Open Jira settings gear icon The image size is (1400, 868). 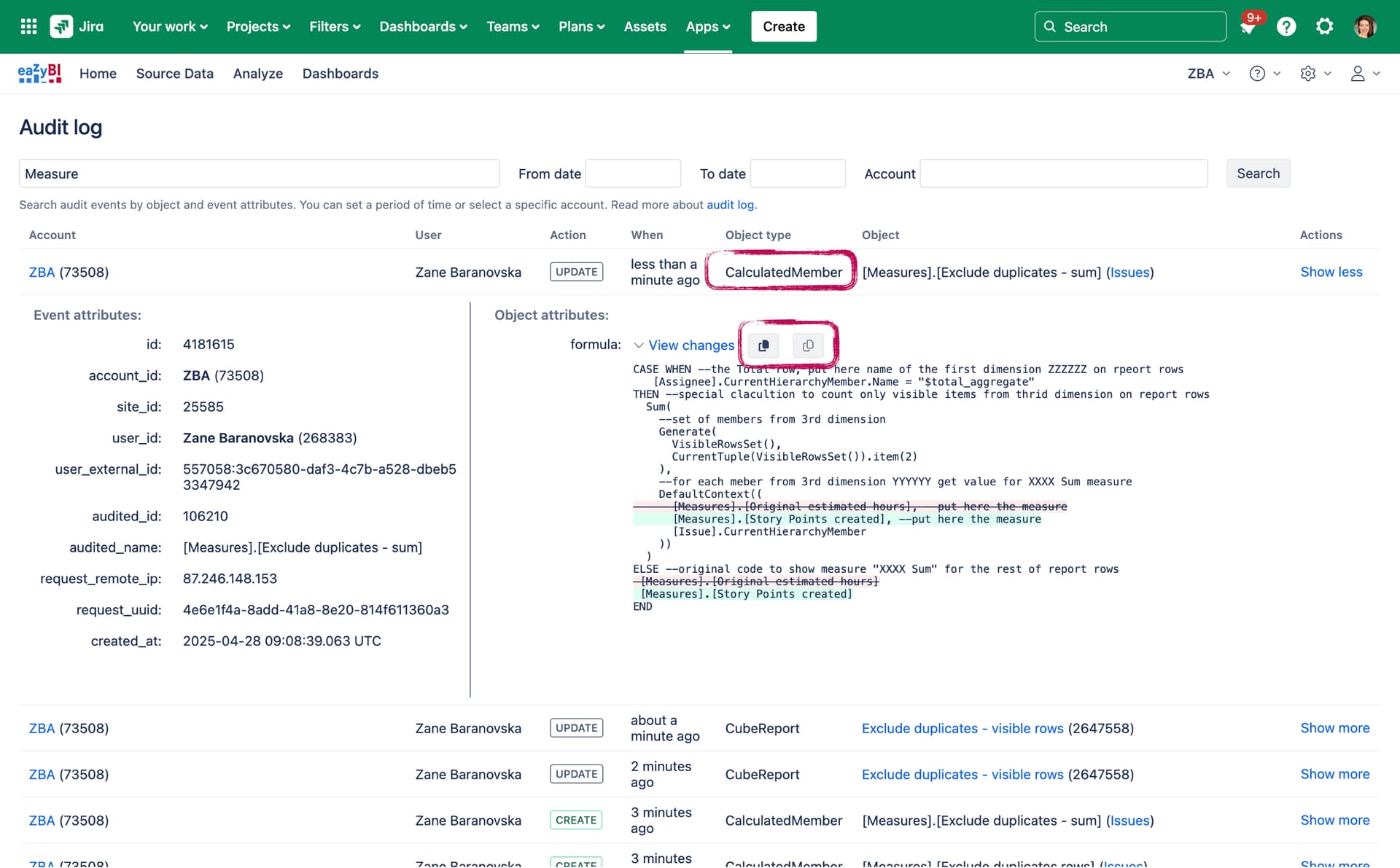coord(1324,27)
